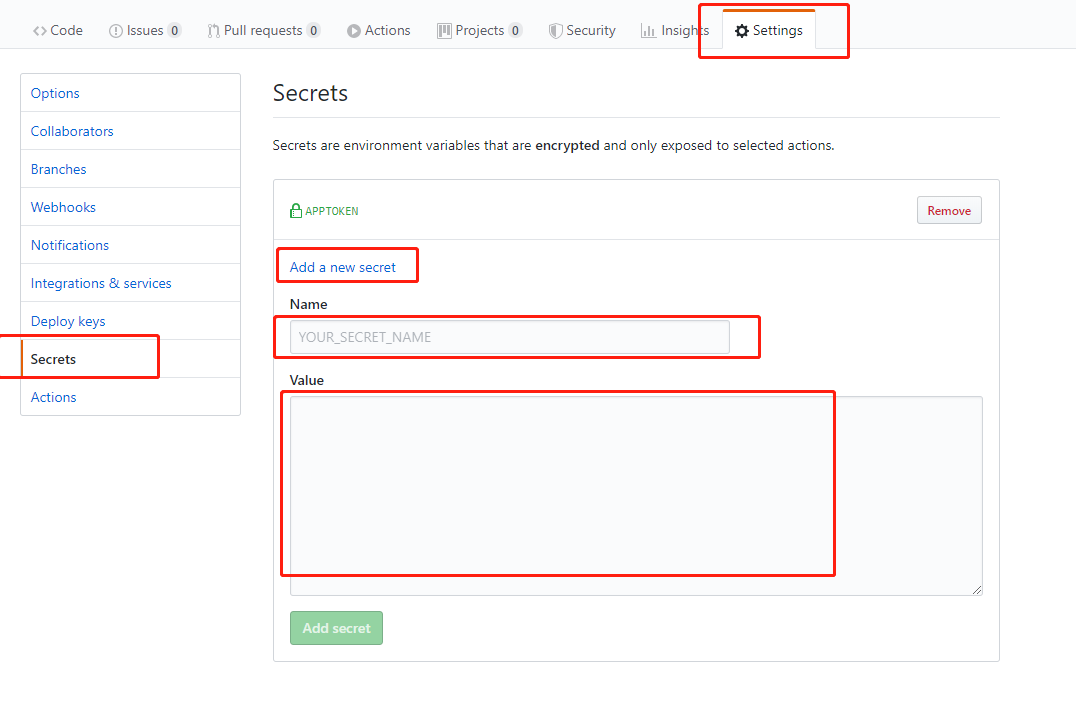Open the Actions tab in top navigation

379,30
